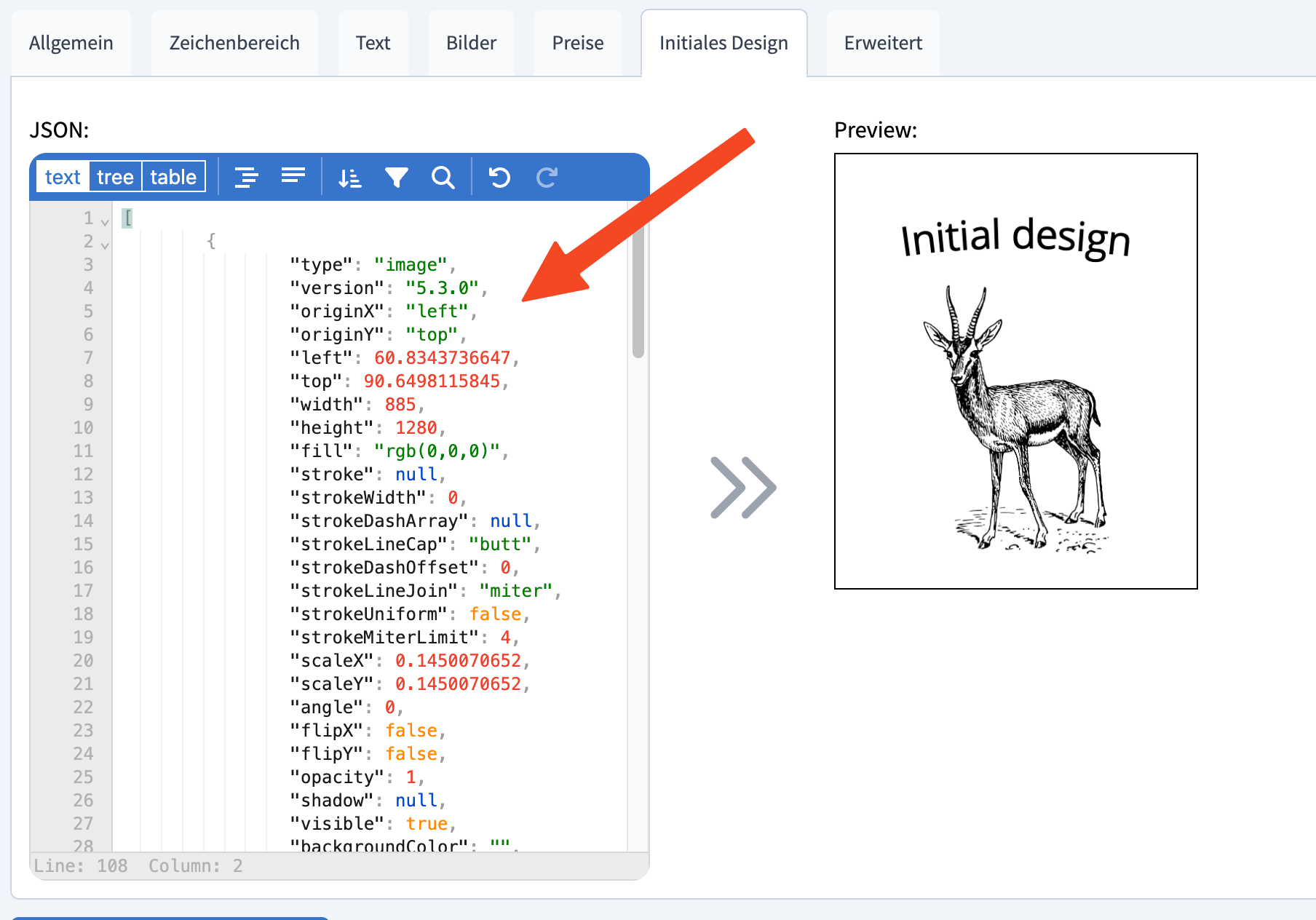Click the Initial design preview canvas
This screenshot has height=920, width=1316.
point(1016,371)
